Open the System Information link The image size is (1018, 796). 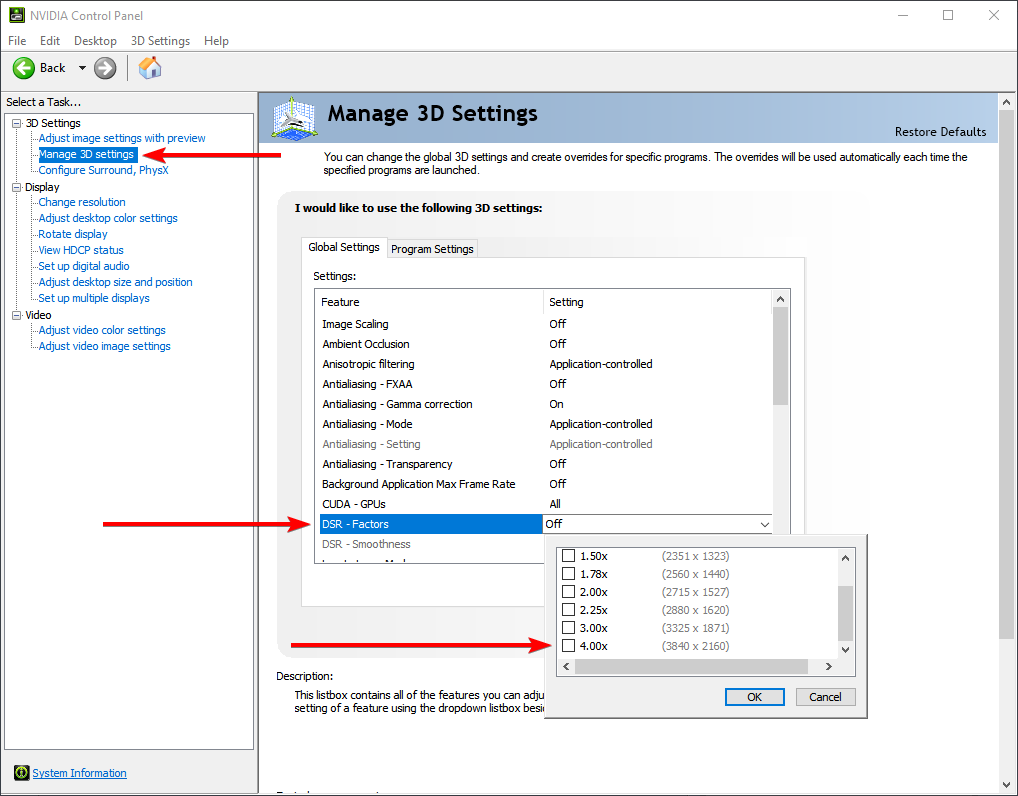(79, 773)
